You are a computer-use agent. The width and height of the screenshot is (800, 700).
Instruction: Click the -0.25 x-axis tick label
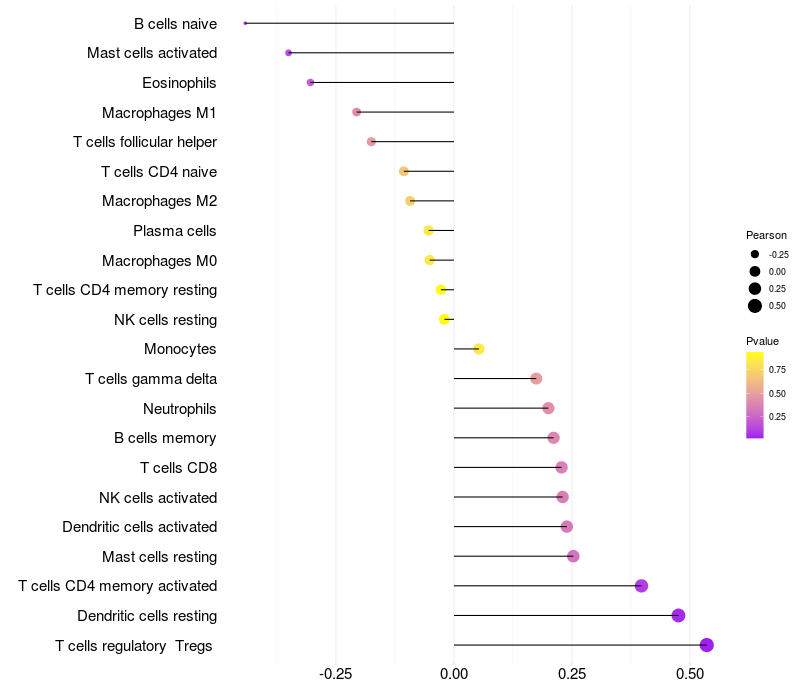pyautogui.click(x=335, y=674)
